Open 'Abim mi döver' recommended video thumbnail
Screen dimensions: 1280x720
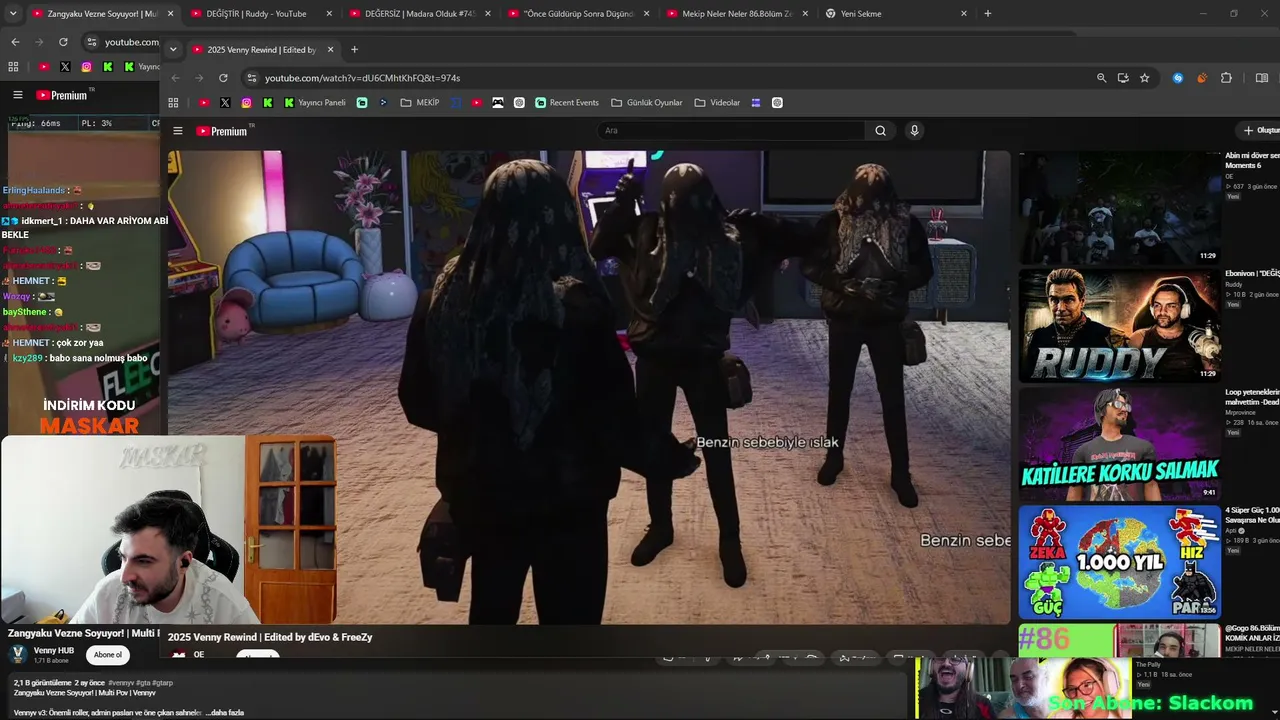point(1120,208)
